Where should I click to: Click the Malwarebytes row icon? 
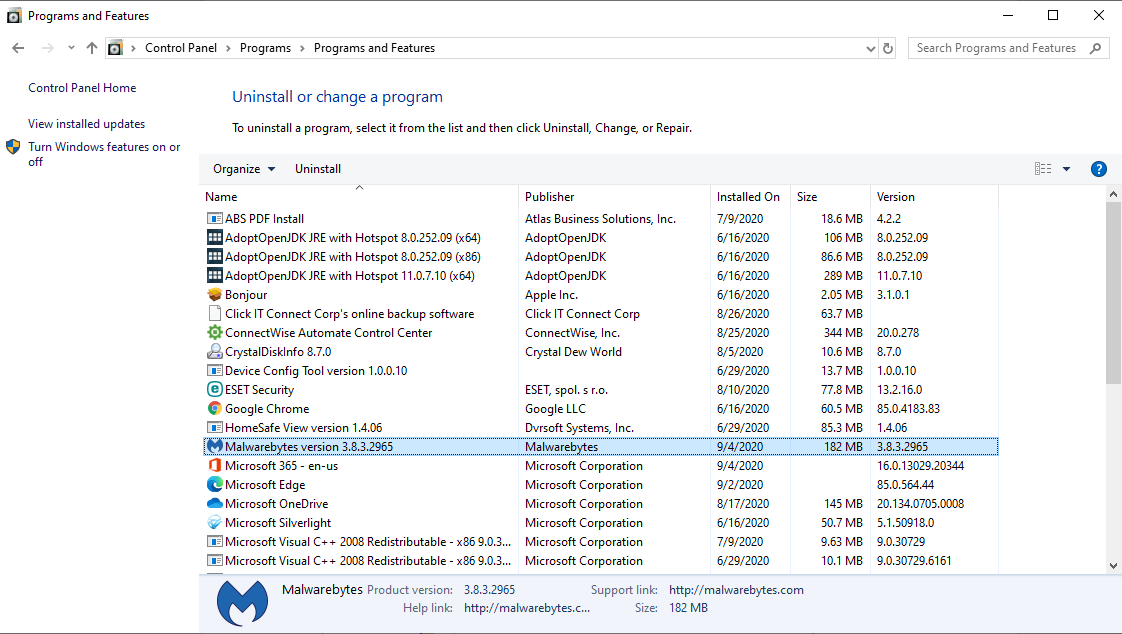tap(214, 446)
